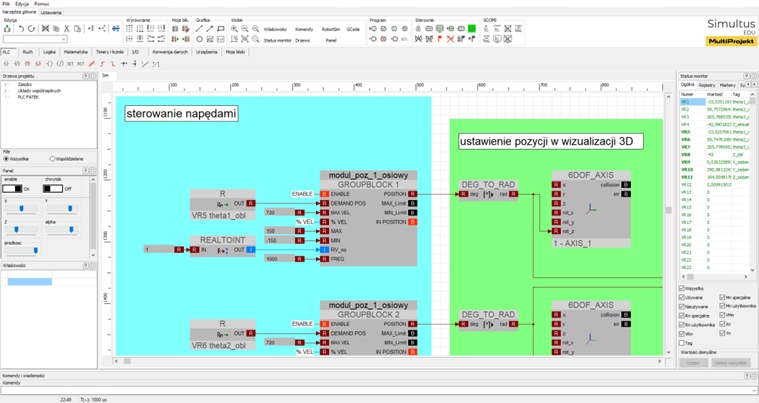Select the ellipse shape tool in Grafika
The width and height of the screenshot is (759, 403).
(199, 40)
